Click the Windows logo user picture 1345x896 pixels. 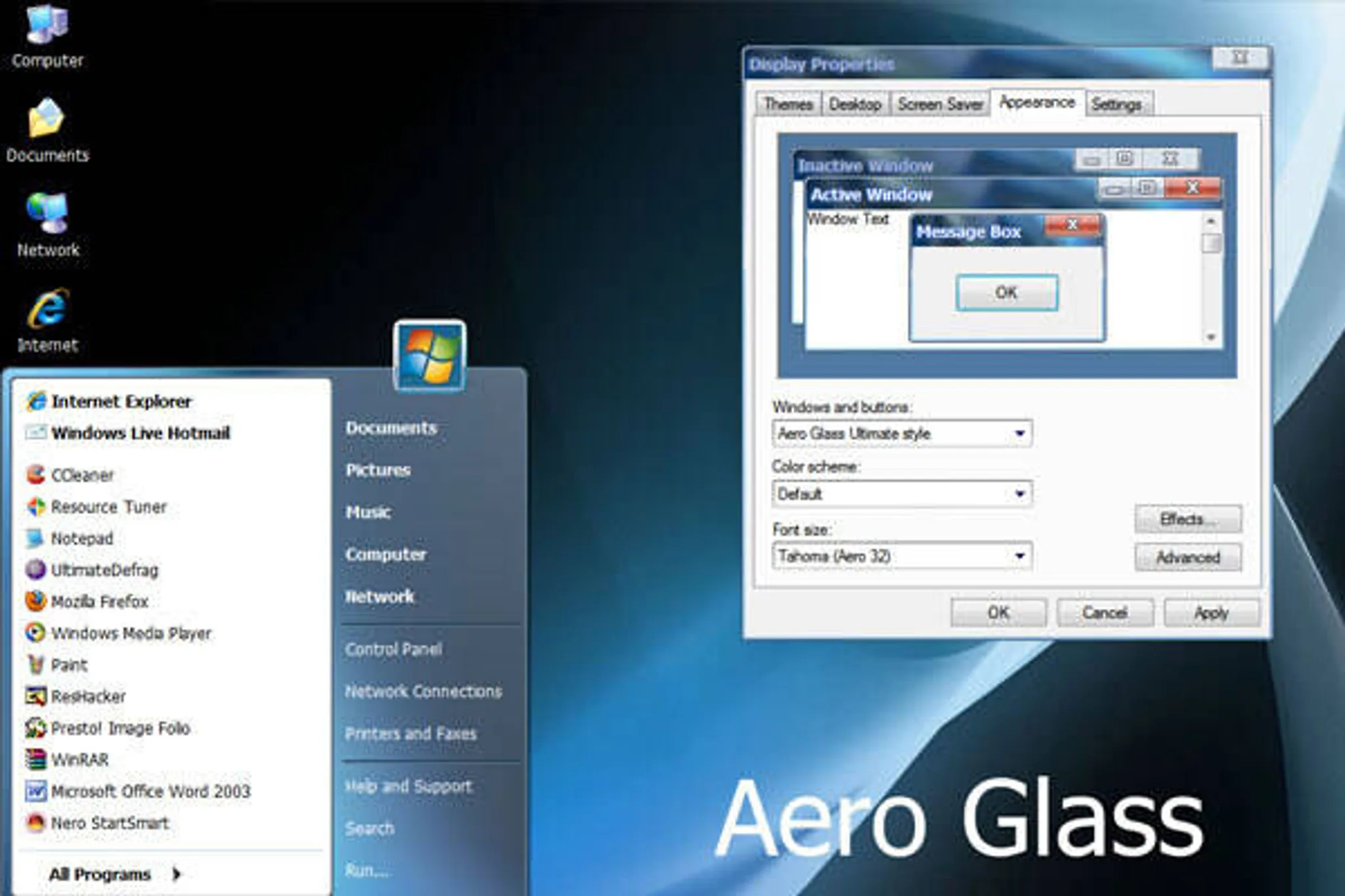tap(430, 355)
